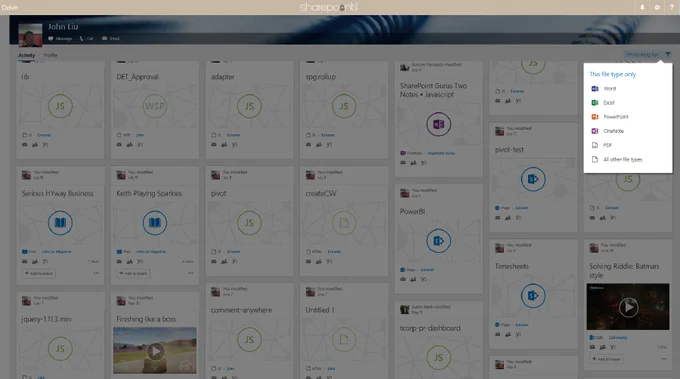Screen dimensions: 680x379
Task: Open the "Serious HYway Business" title
Action: [x=57, y=193]
